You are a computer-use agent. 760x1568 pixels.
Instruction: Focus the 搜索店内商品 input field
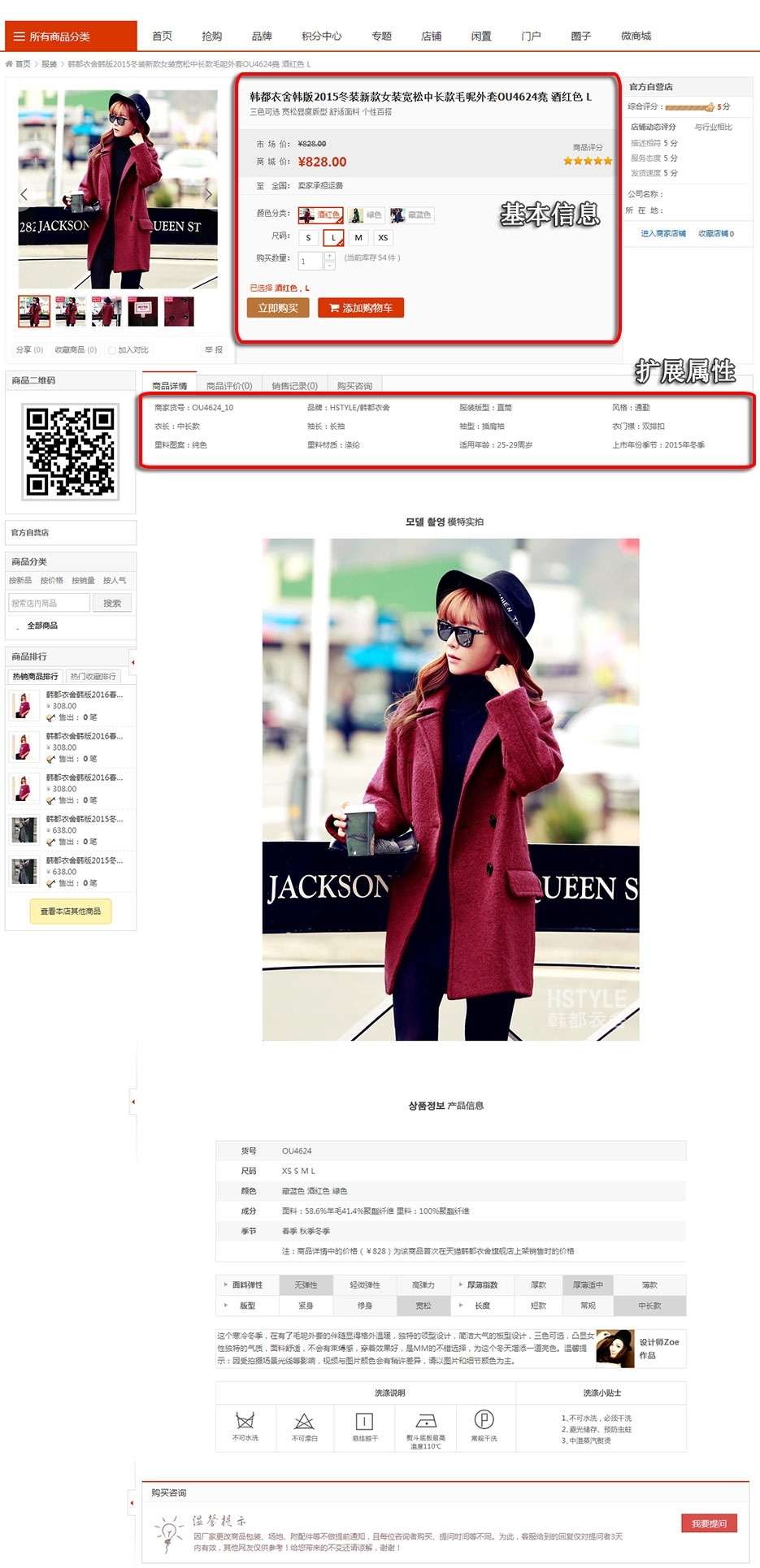(x=49, y=603)
